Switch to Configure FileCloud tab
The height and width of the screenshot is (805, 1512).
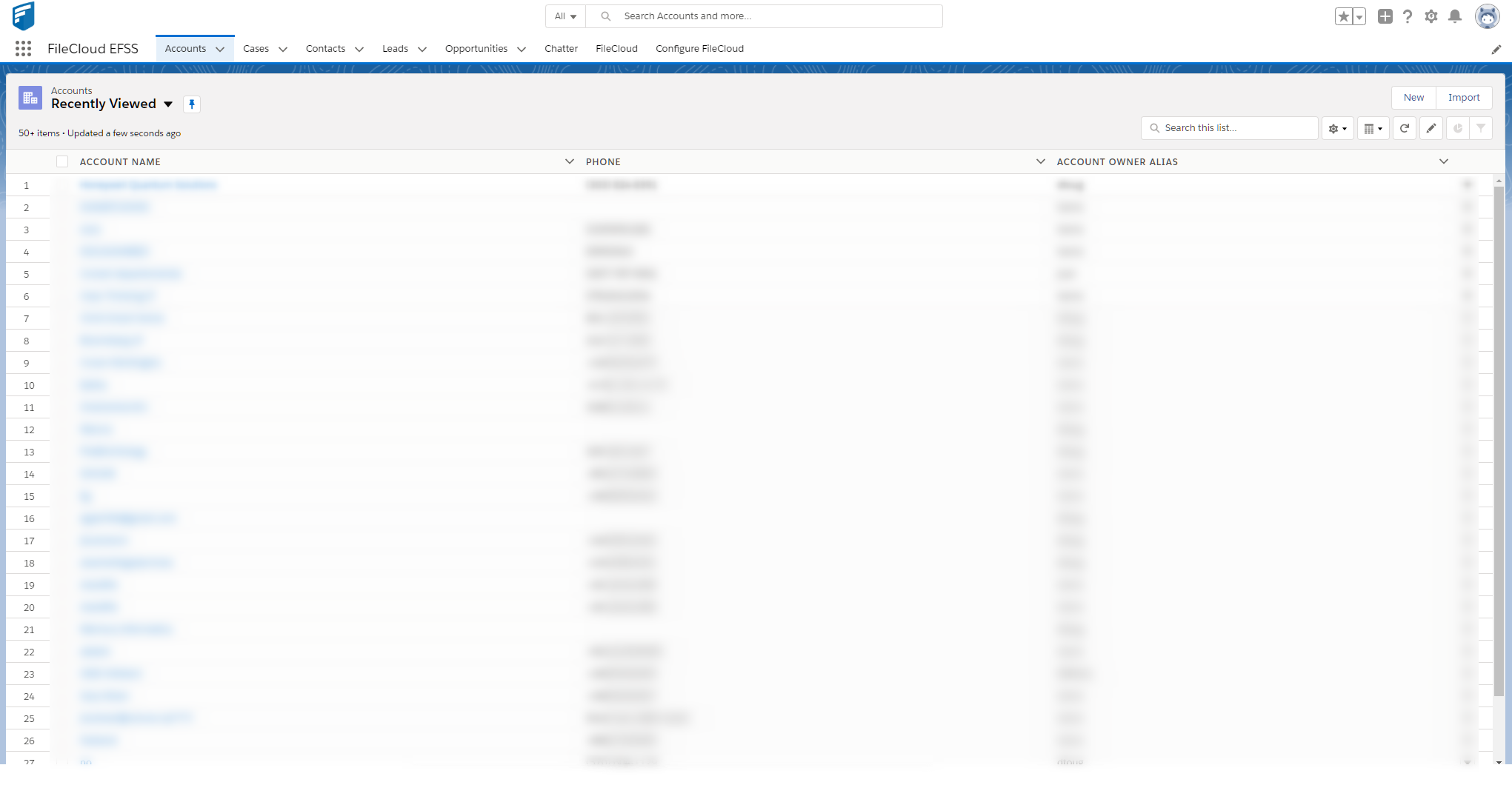(699, 49)
